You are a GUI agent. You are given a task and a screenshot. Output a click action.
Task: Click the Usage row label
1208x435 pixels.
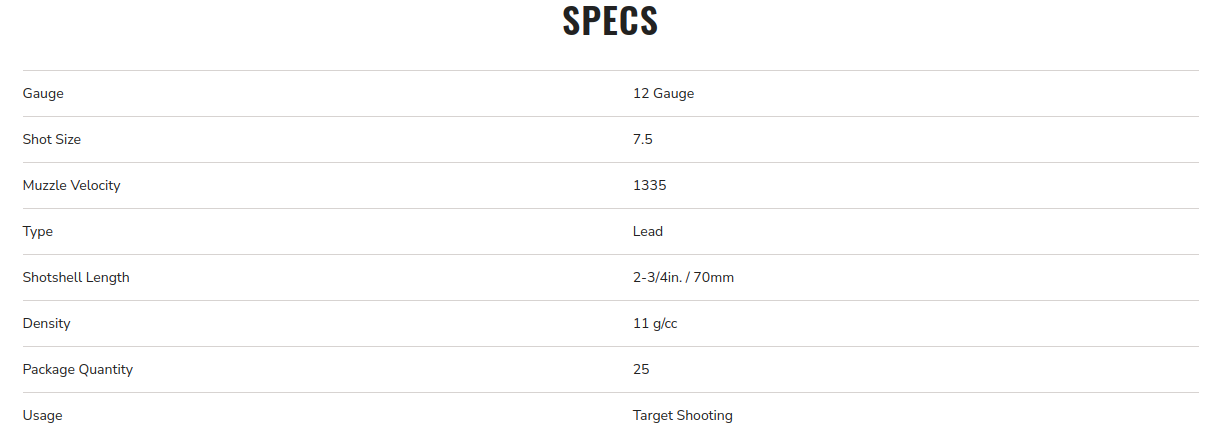[x=42, y=415]
